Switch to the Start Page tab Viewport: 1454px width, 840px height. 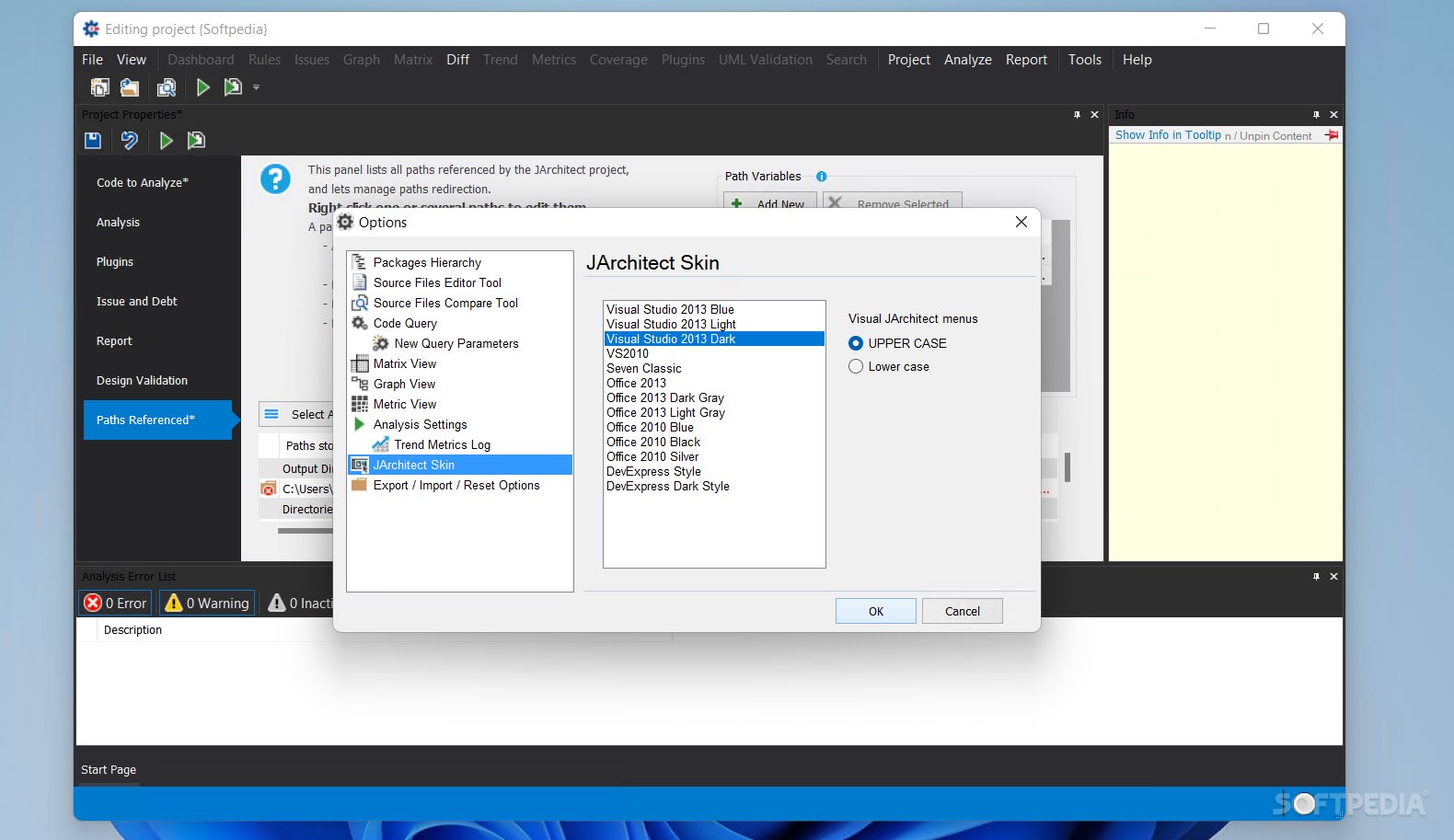coord(109,770)
